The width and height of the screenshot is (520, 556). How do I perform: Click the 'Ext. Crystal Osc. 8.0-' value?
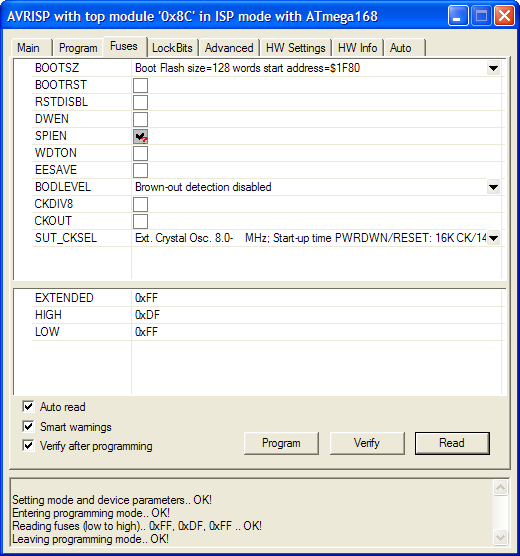pos(310,238)
